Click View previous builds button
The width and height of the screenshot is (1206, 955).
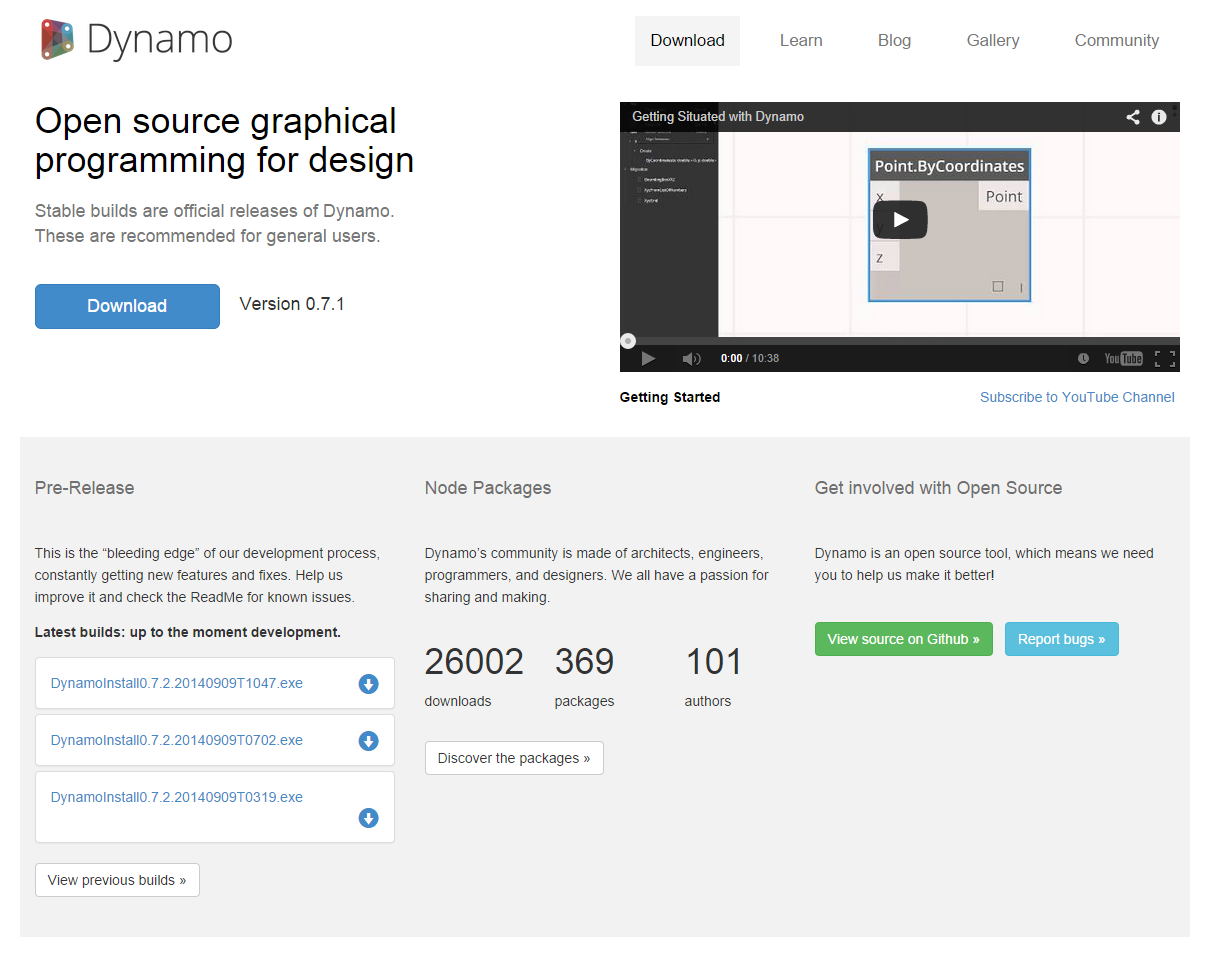tap(117, 880)
